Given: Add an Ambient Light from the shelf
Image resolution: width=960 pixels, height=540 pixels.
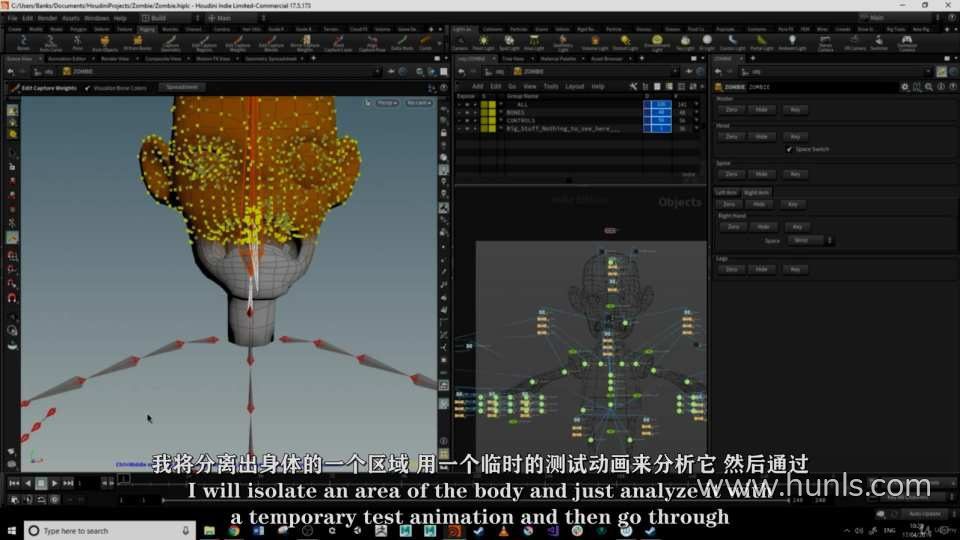Looking at the screenshot, I should (x=792, y=42).
